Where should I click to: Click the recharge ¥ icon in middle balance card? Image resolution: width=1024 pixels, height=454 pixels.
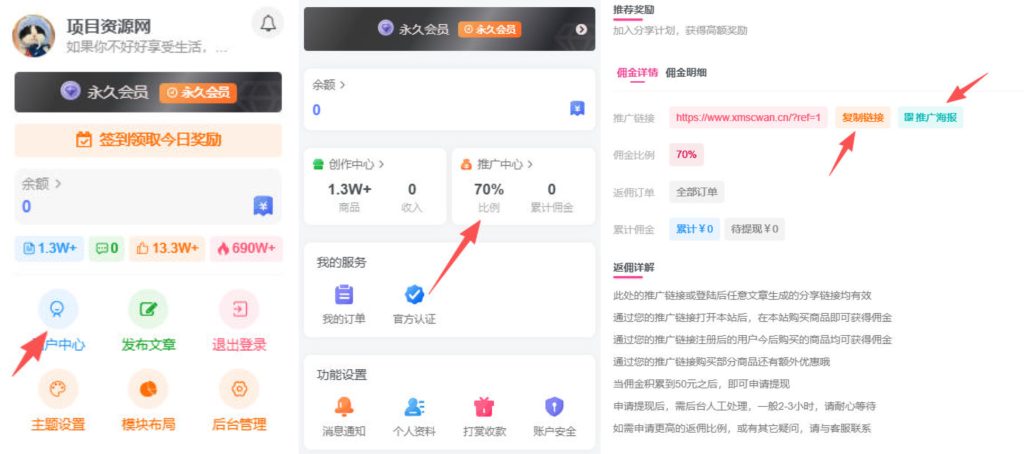577,109
